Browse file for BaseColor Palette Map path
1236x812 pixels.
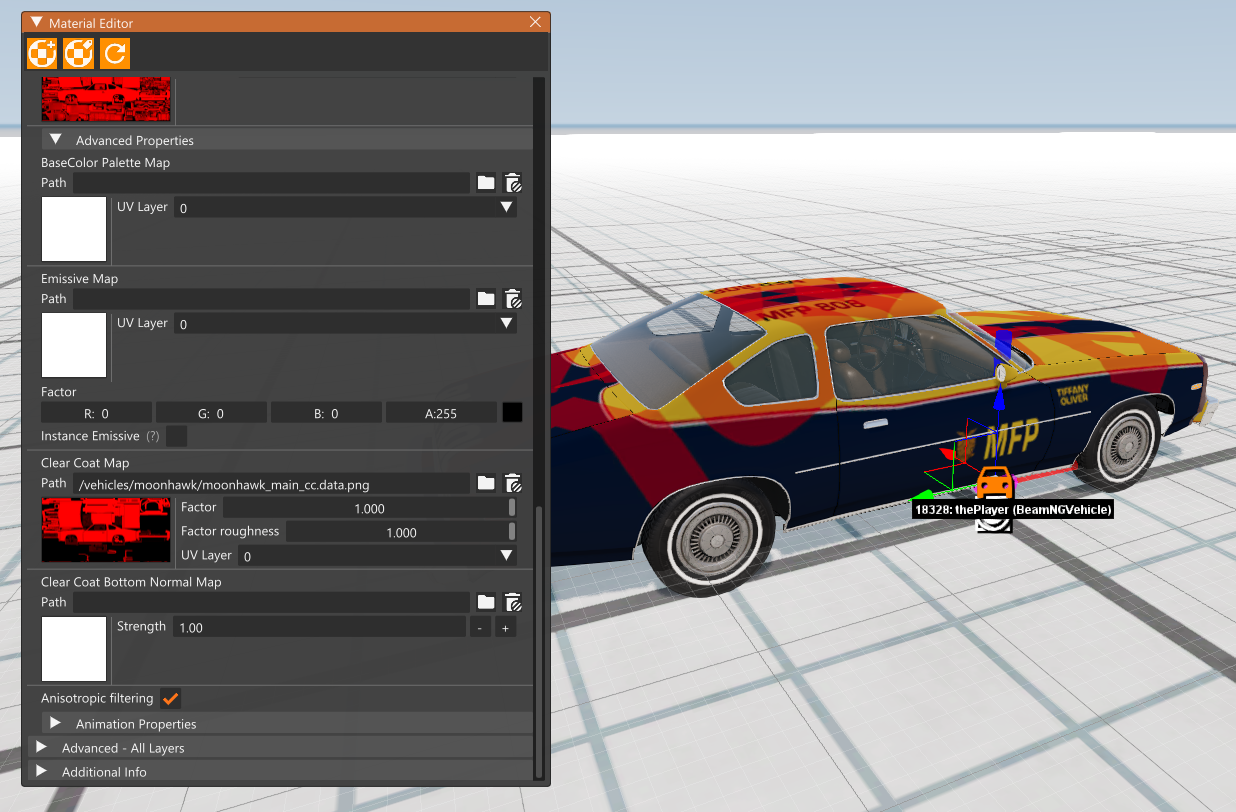(486, 183)
